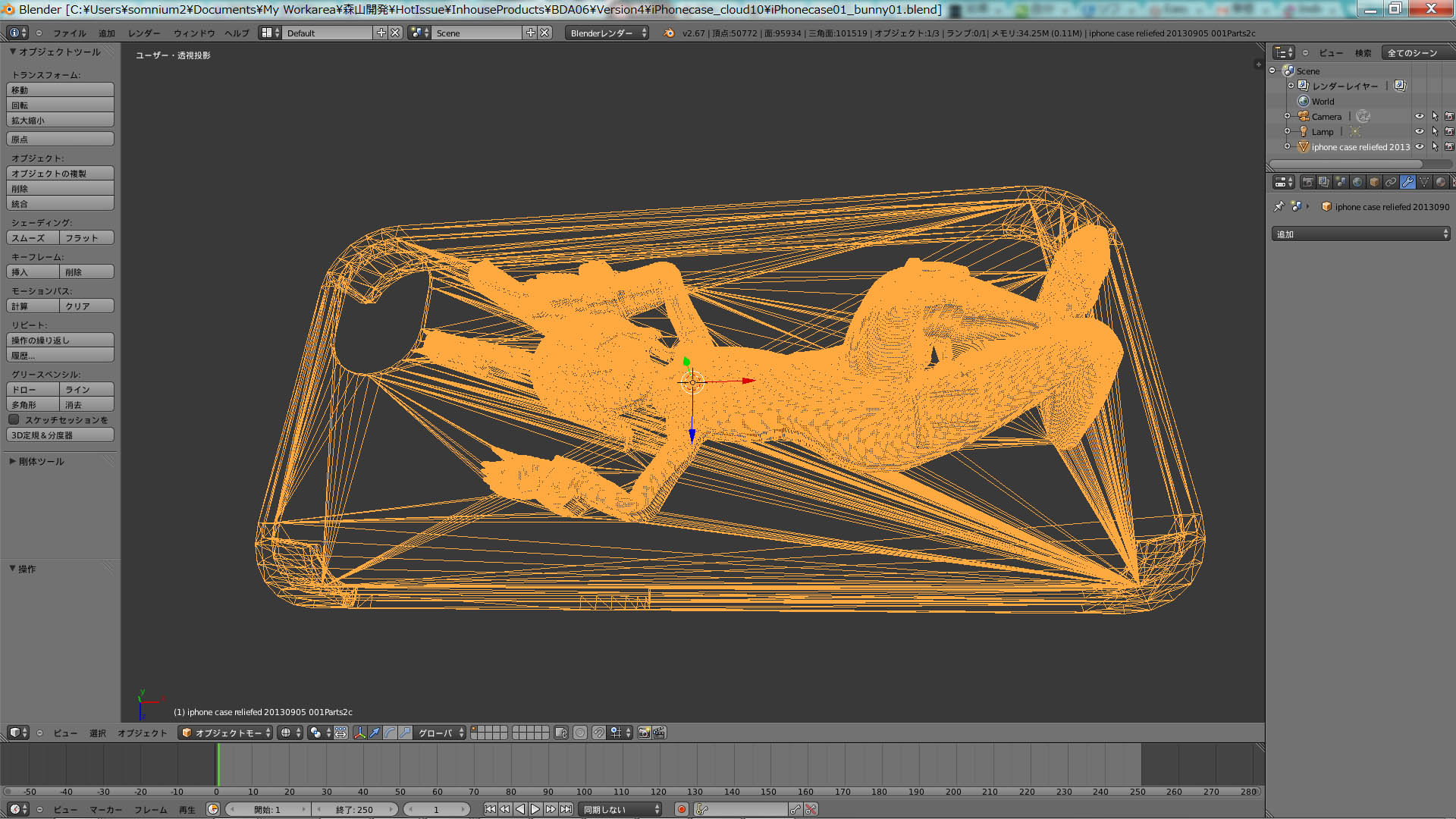Click Camera object icon in outliner
Screen dimensions: 1456x819
point(1304,116)
